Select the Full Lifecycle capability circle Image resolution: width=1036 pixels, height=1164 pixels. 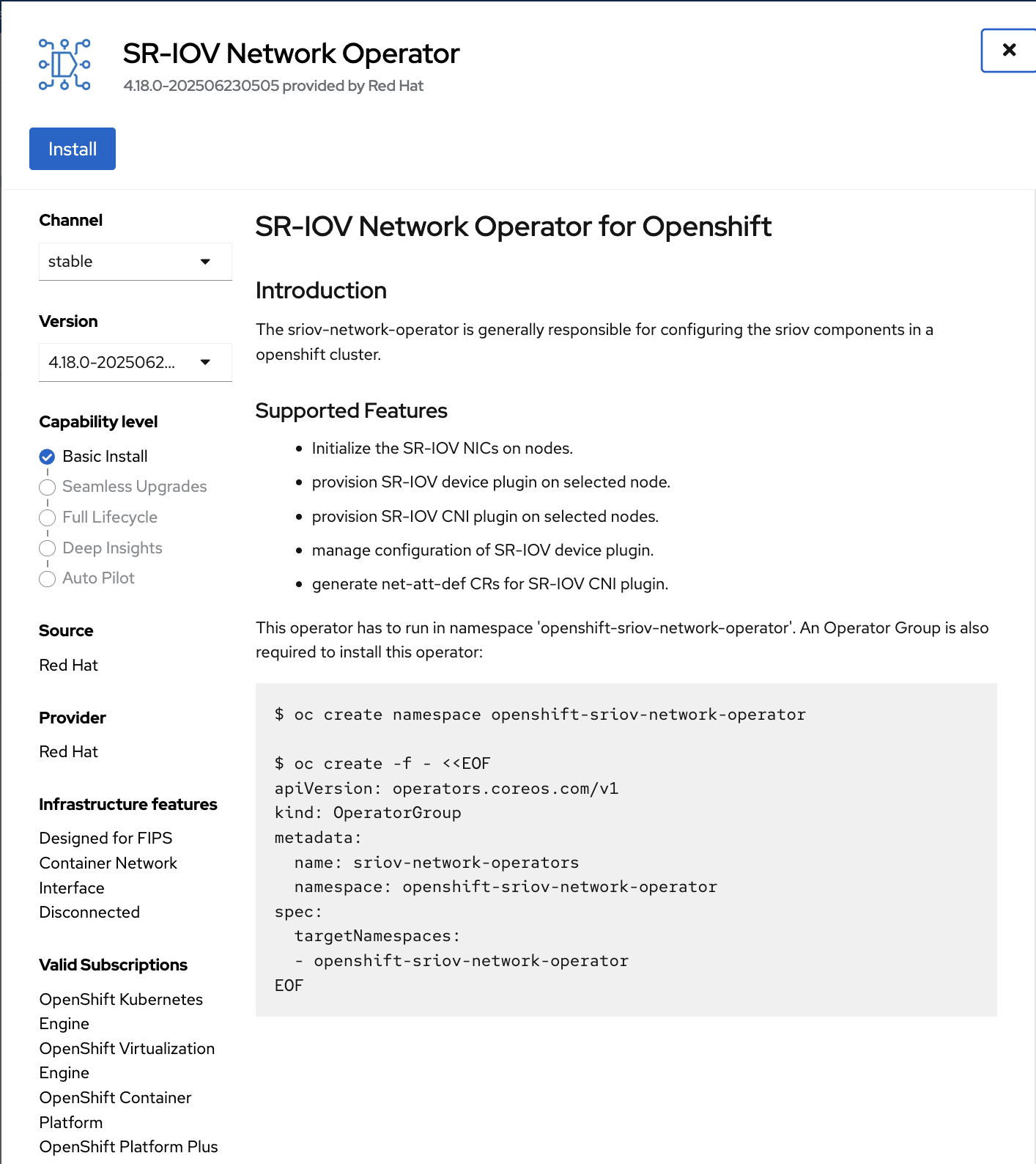[x=47, y=517]
